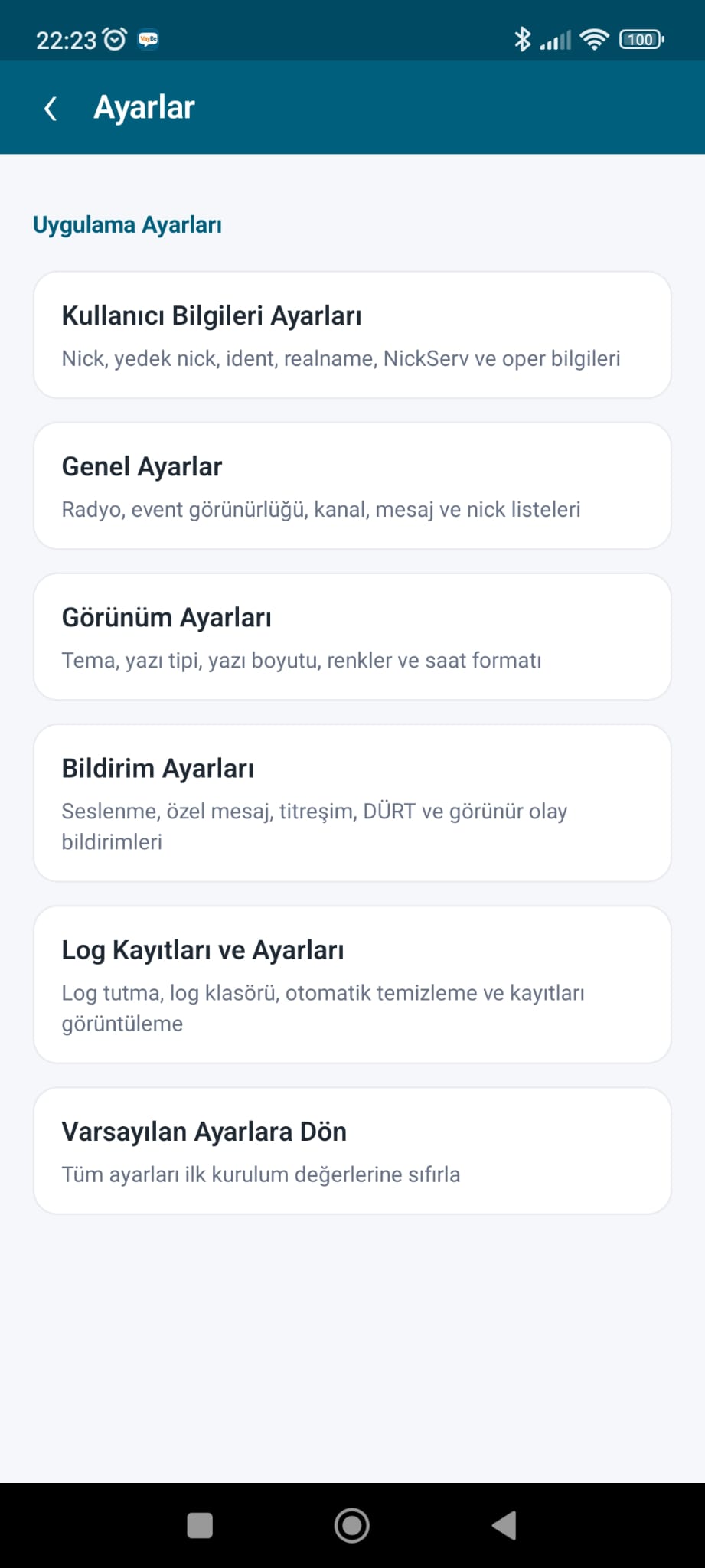Tap the Tüm ayarları ilk kurulum değerlerine sıfırla text
The height and width of the screenshot is (1568, 705).
[261, 1174]
